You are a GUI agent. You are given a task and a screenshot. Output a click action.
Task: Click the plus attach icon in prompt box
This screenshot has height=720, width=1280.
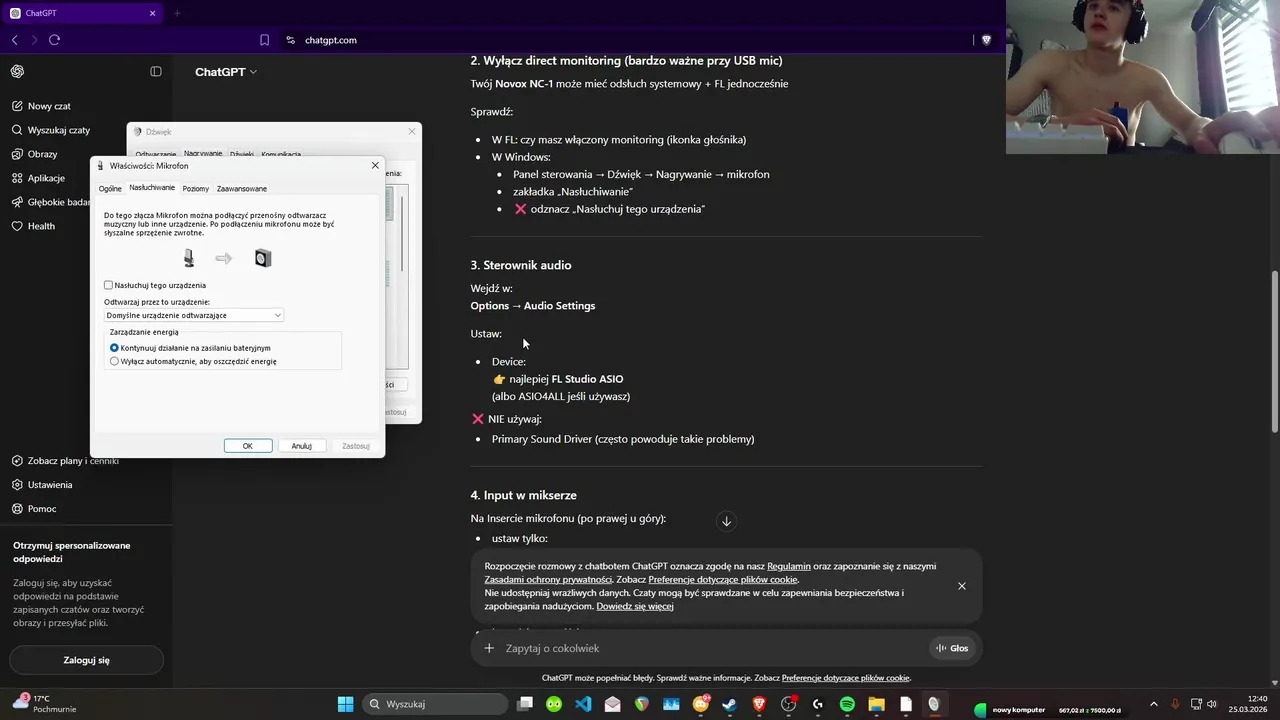489,648
